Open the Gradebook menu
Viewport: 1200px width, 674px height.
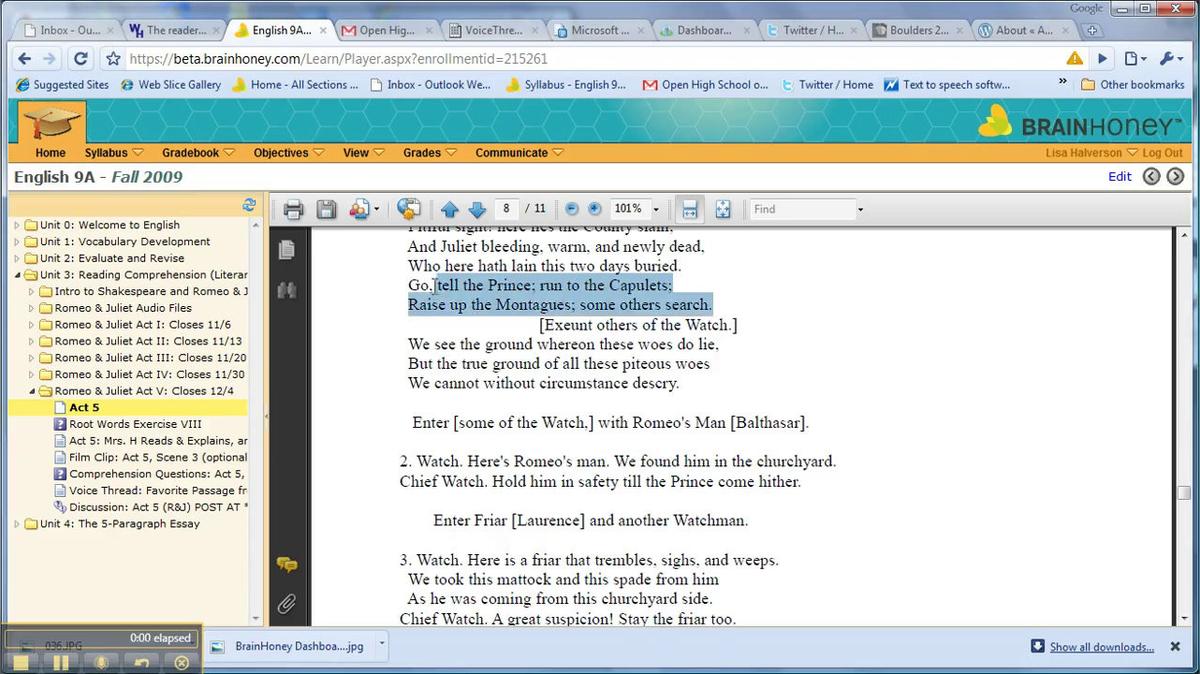click(198, 153)
